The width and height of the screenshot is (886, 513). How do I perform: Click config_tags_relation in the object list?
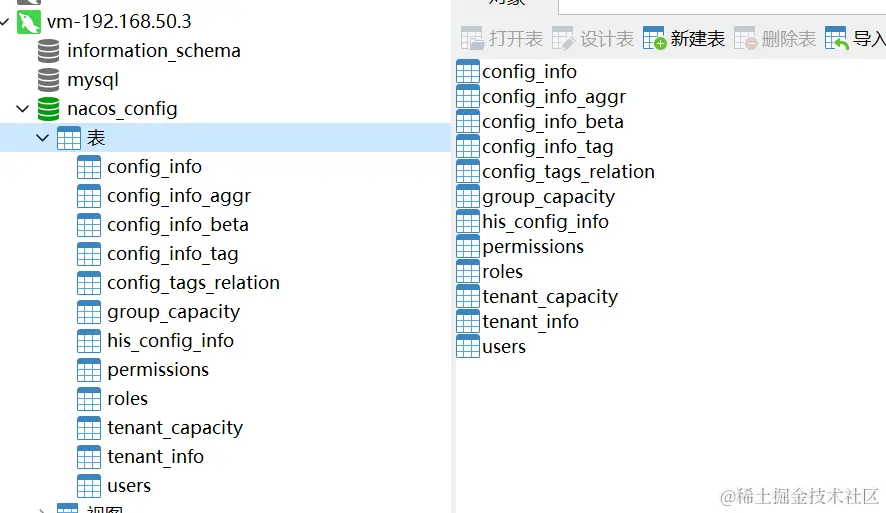pos(568,172)
